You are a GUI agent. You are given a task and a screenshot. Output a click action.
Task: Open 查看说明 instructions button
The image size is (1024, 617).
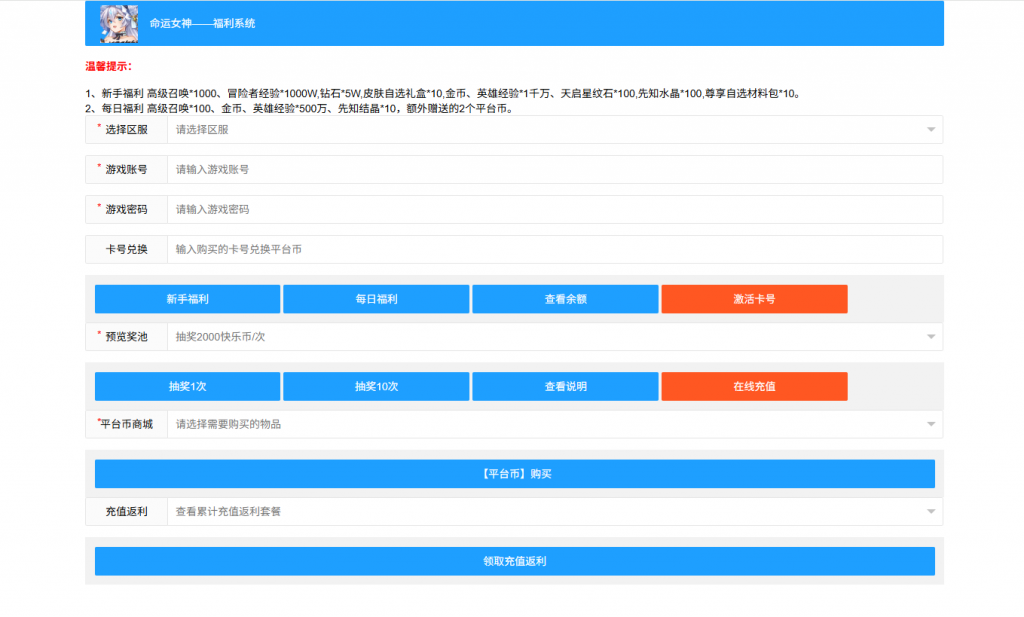(x=565, y=387)
